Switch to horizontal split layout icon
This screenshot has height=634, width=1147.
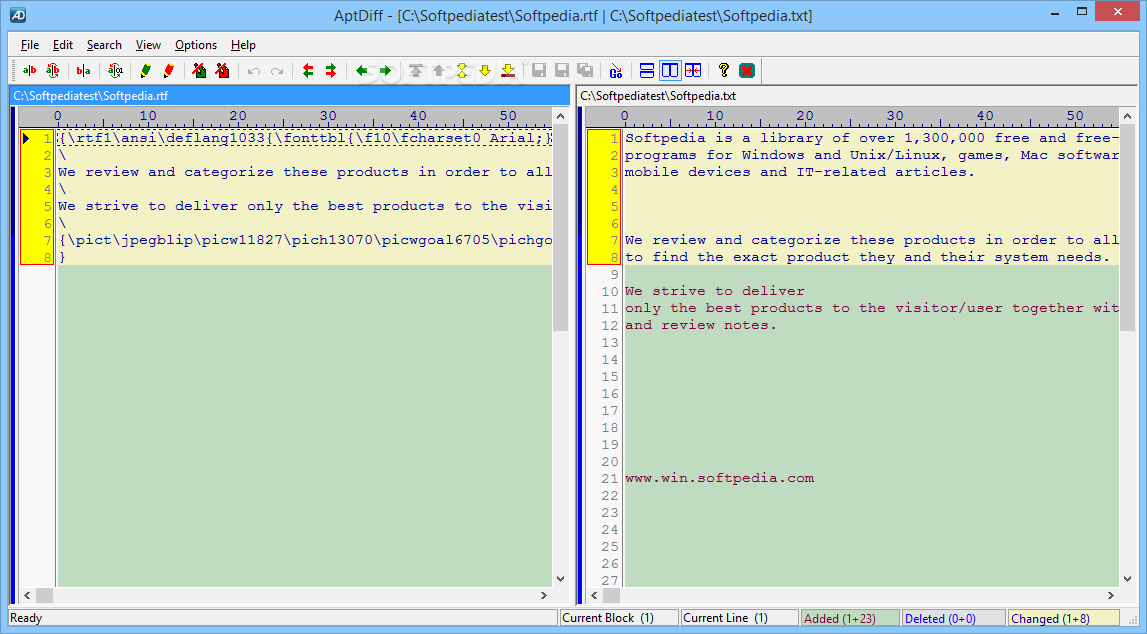coord(647,70)
